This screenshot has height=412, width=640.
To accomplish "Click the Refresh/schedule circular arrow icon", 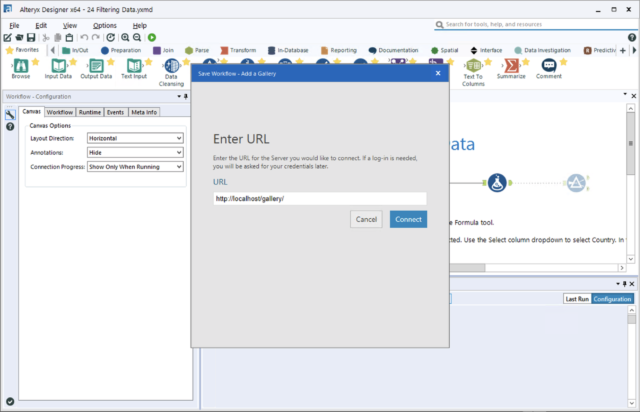I will (x=111, y=38).
